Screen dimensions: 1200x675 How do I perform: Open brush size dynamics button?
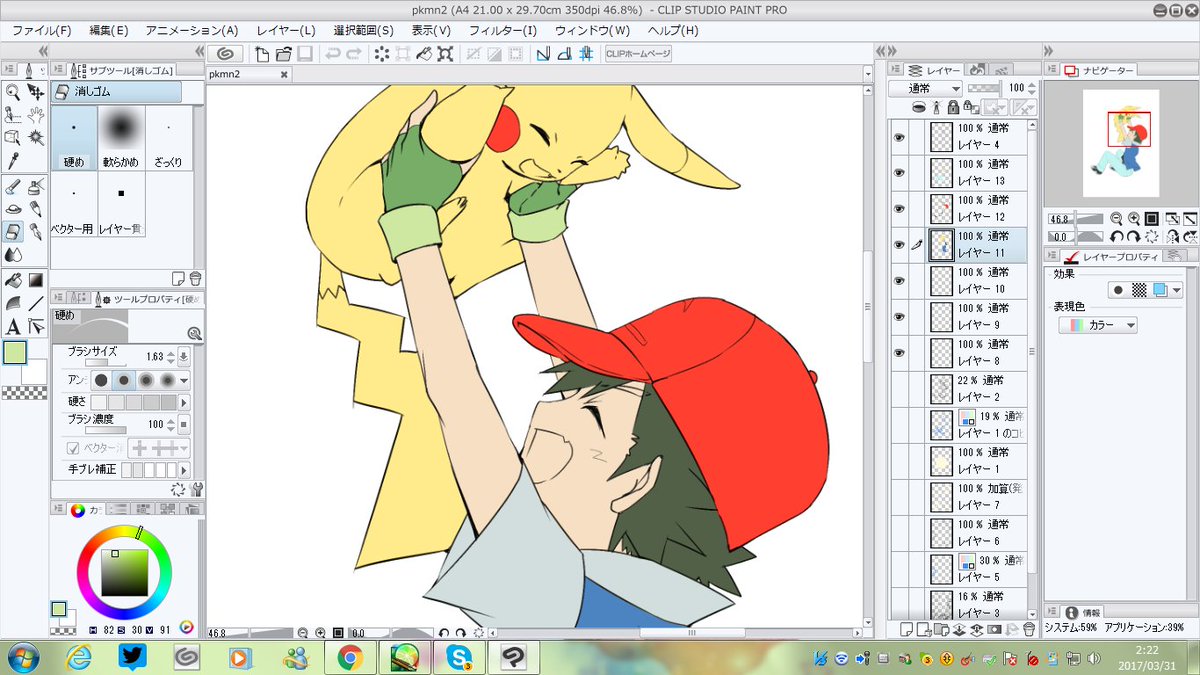(x=184, y=357)
